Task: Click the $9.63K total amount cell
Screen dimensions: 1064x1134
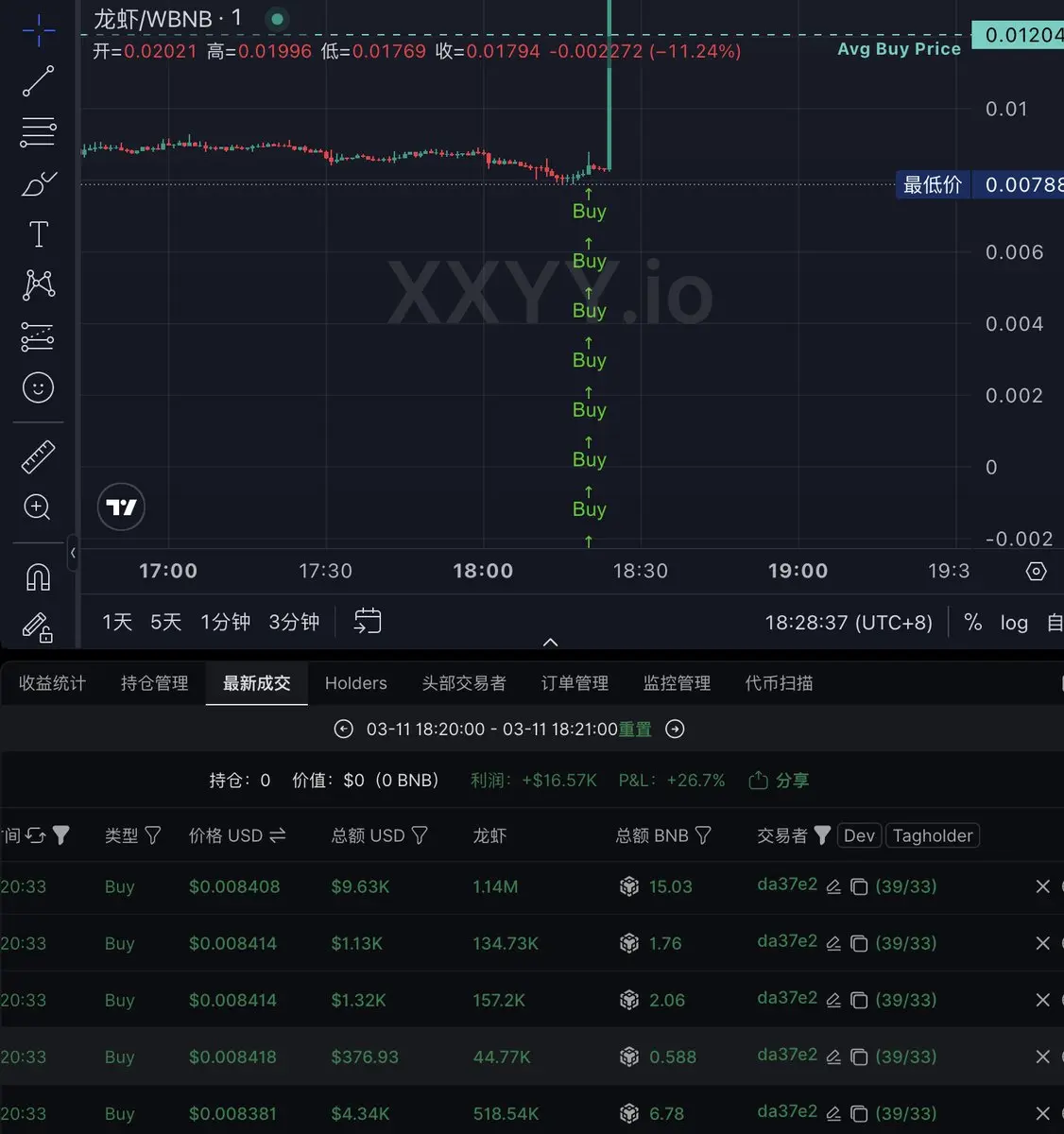Action: 360,886
